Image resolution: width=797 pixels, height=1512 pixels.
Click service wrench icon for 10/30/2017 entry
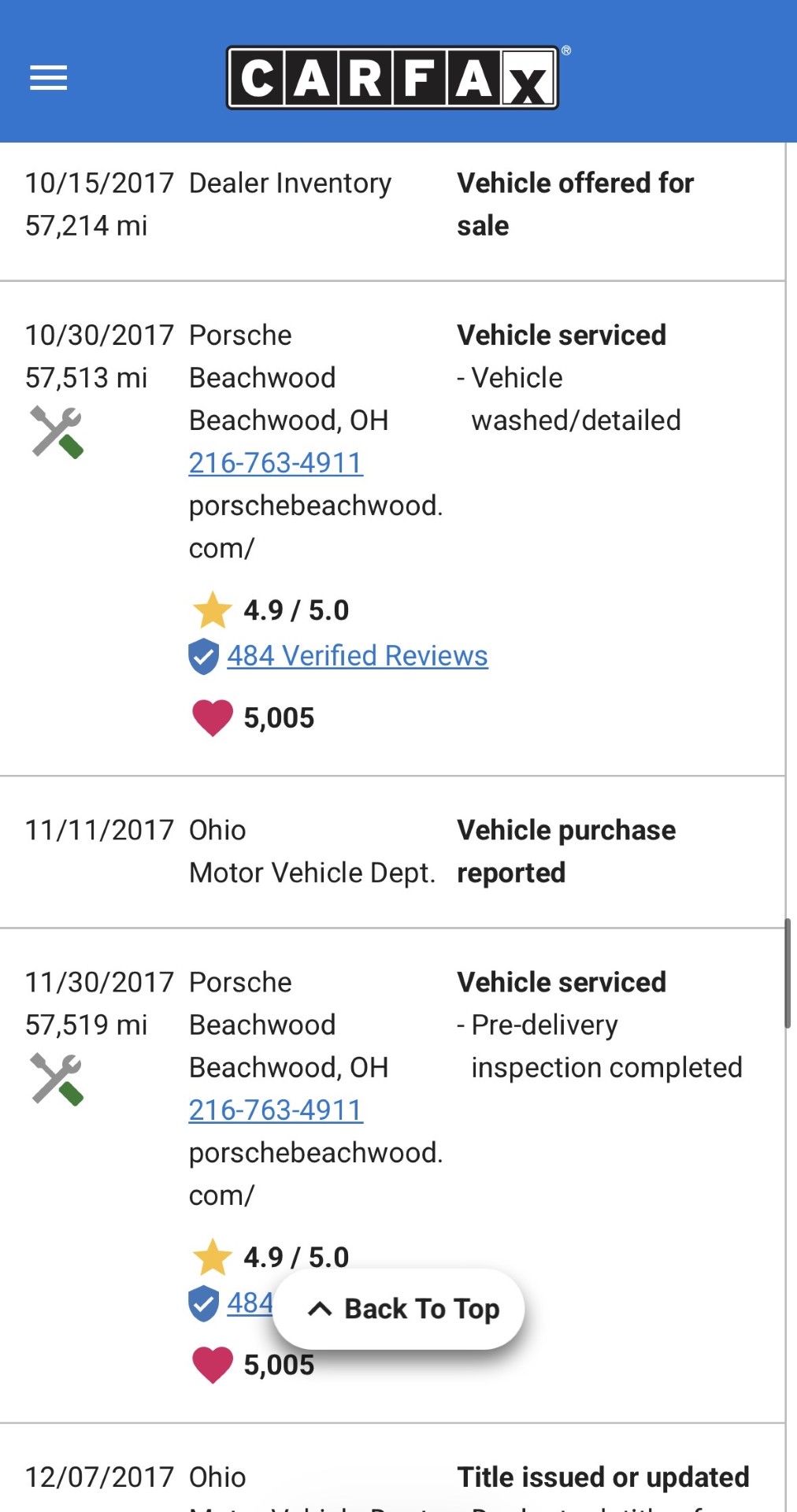pos(57,432)
